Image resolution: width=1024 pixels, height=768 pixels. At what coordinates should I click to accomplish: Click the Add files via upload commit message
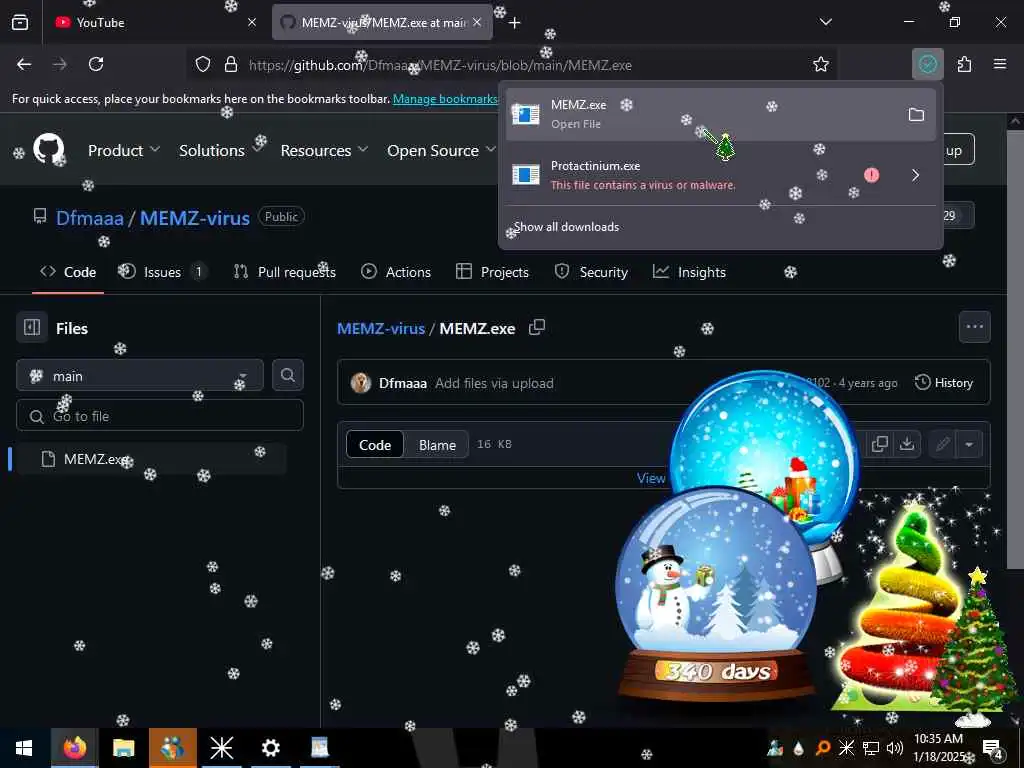(494, 383)
